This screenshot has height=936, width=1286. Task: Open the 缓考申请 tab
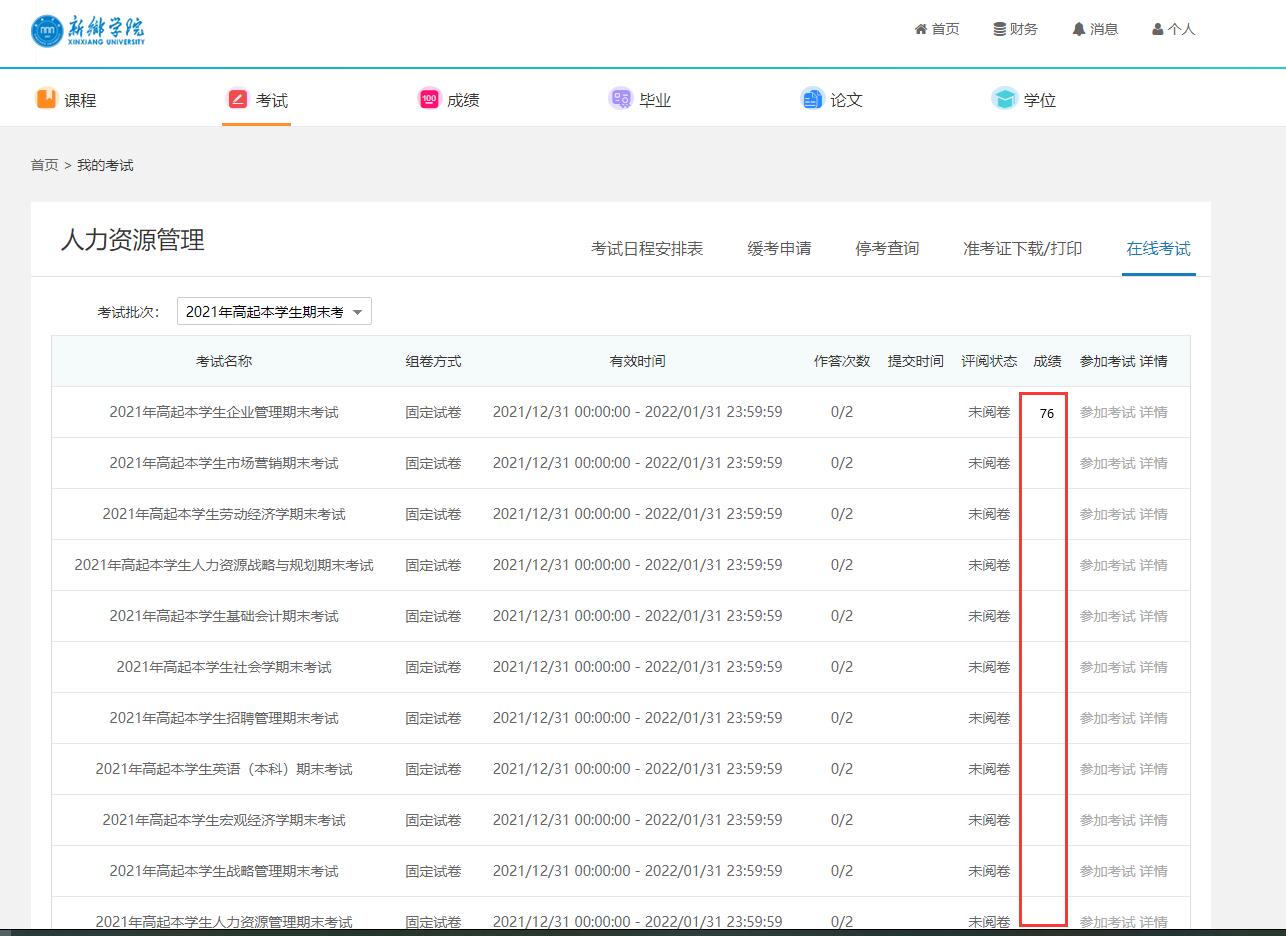779,249
